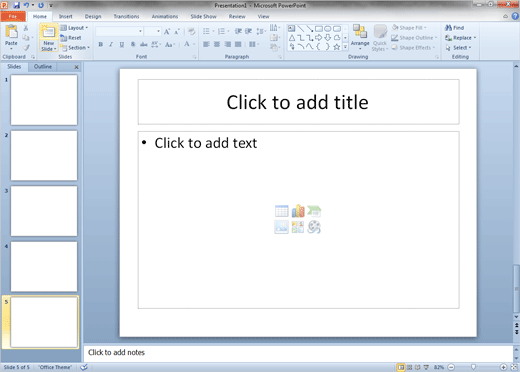This screenshot has width=520, height=372.
Task: Toggle Bold formatting
Action: (101, 44)
